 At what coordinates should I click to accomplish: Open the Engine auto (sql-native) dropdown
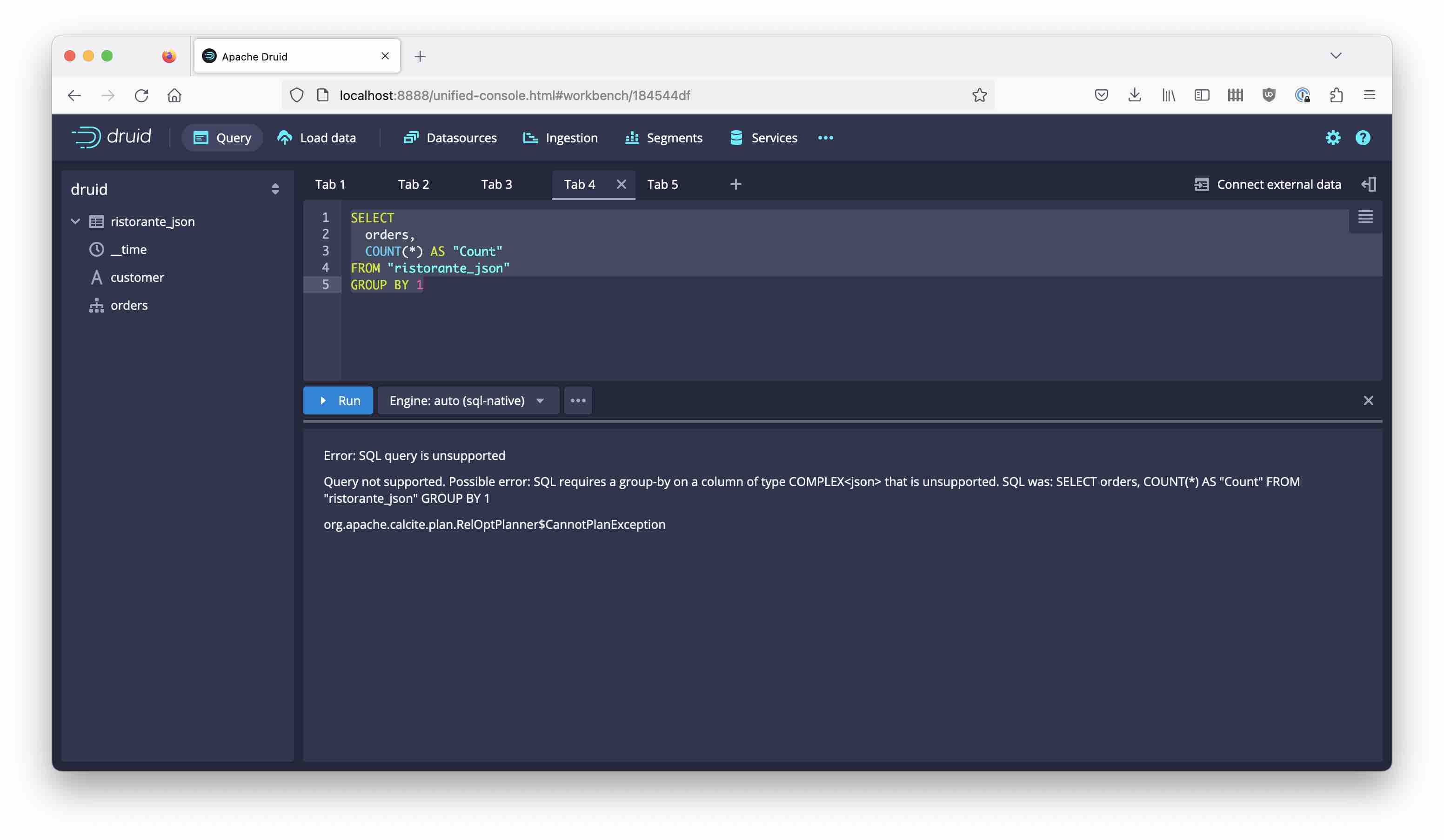click(467, 400)
